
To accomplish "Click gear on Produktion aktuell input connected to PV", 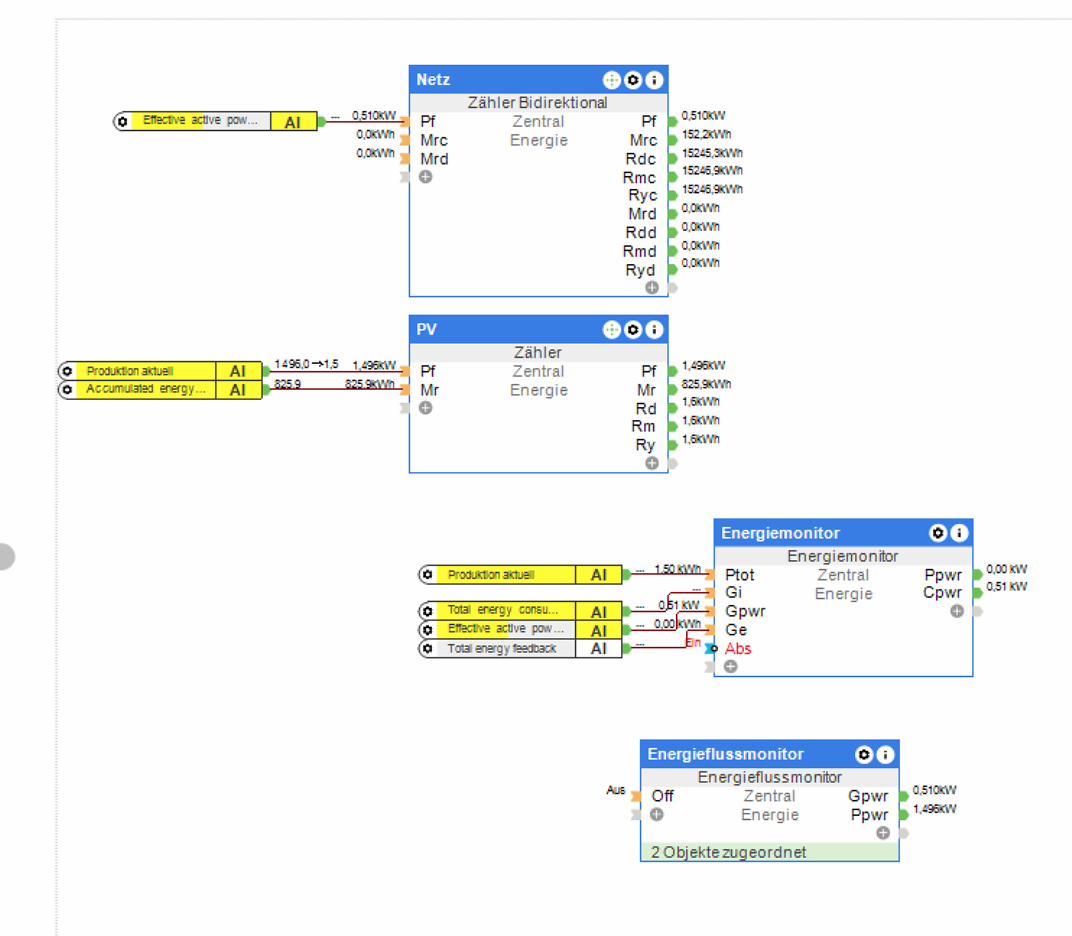I will 67,371.
